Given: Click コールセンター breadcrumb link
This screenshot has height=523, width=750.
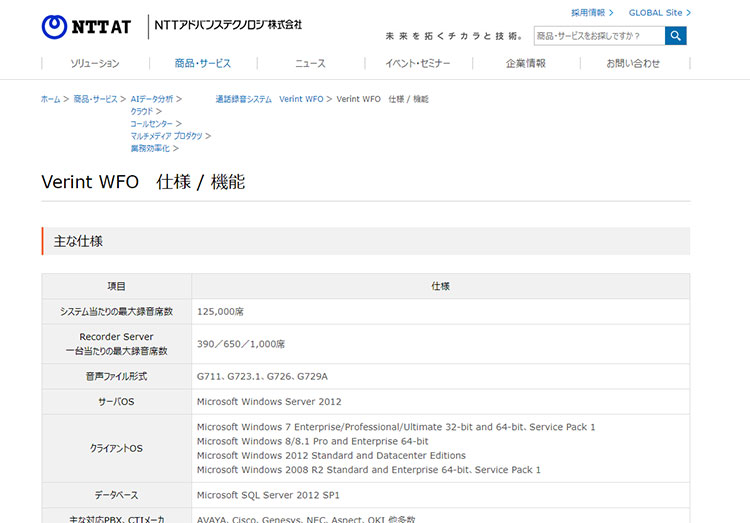Looking at the screenshot, I should 151,124.
